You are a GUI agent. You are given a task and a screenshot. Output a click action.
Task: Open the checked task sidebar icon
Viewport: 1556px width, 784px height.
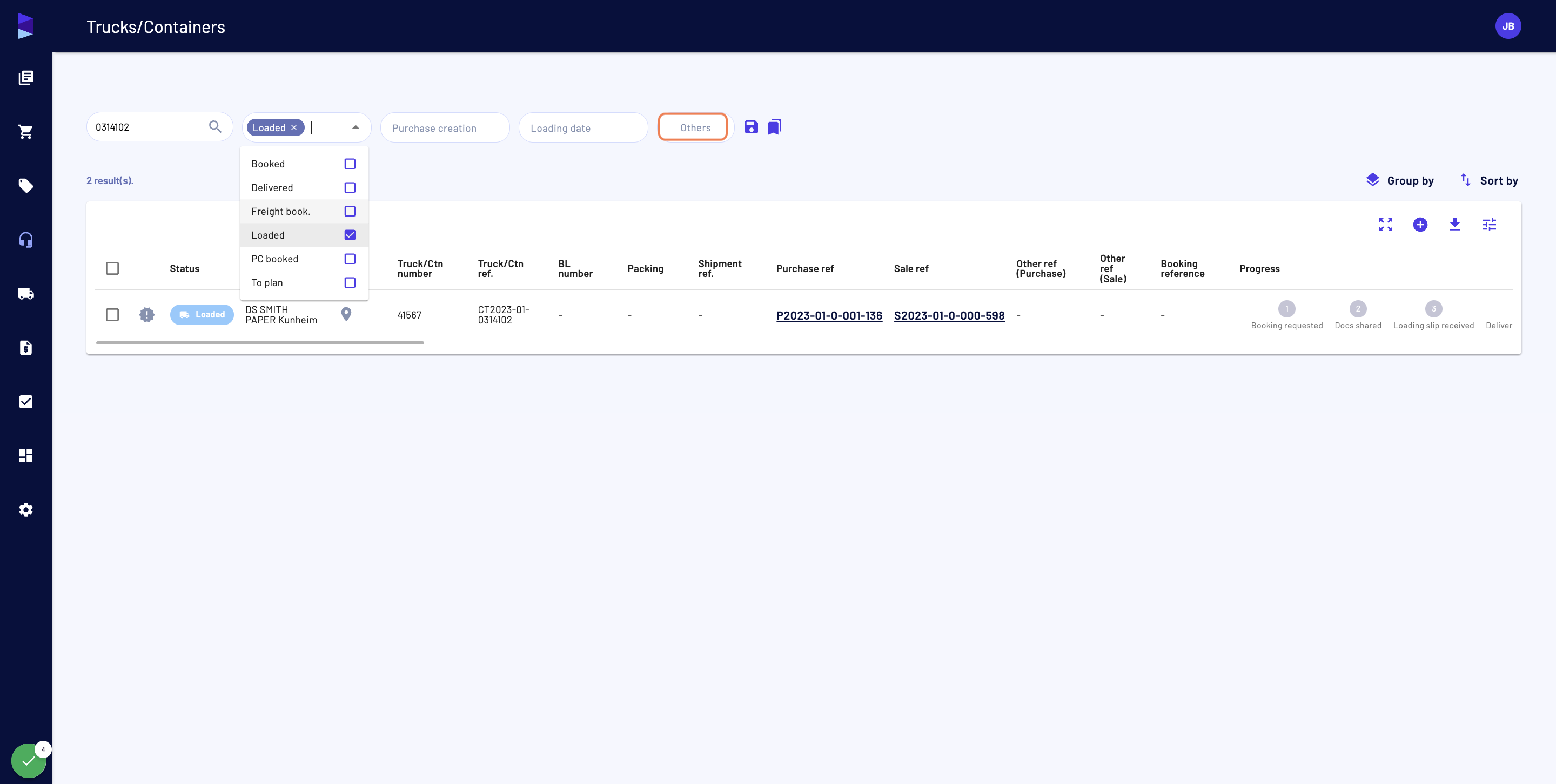point(25,401)
